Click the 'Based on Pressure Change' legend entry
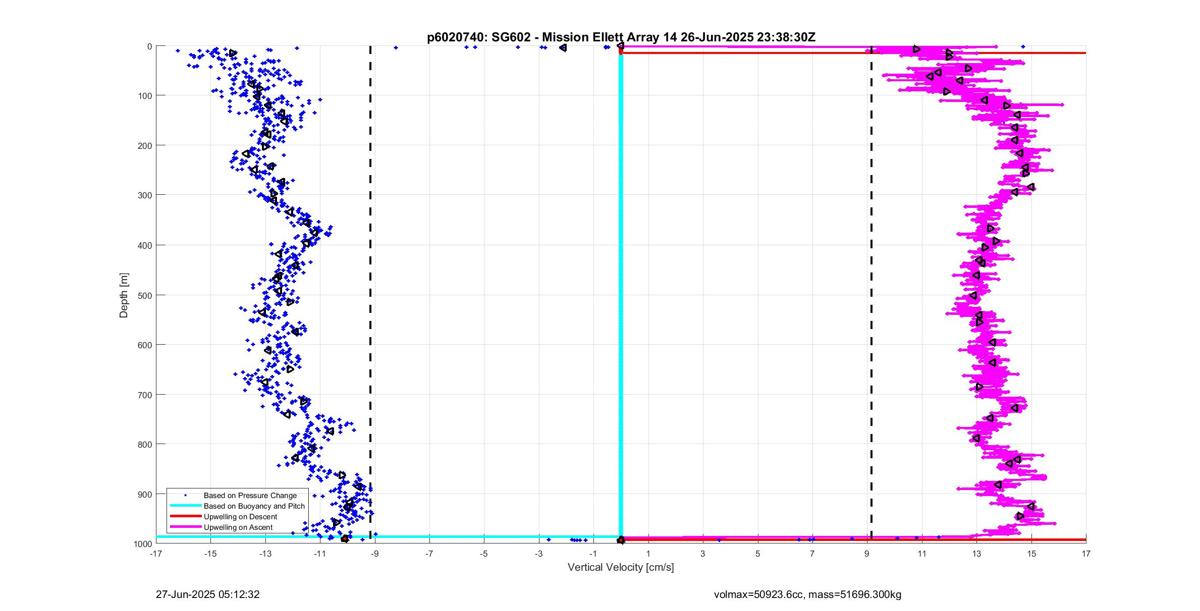This screenshot has width=1200, height=611. [x=250, y=495]
